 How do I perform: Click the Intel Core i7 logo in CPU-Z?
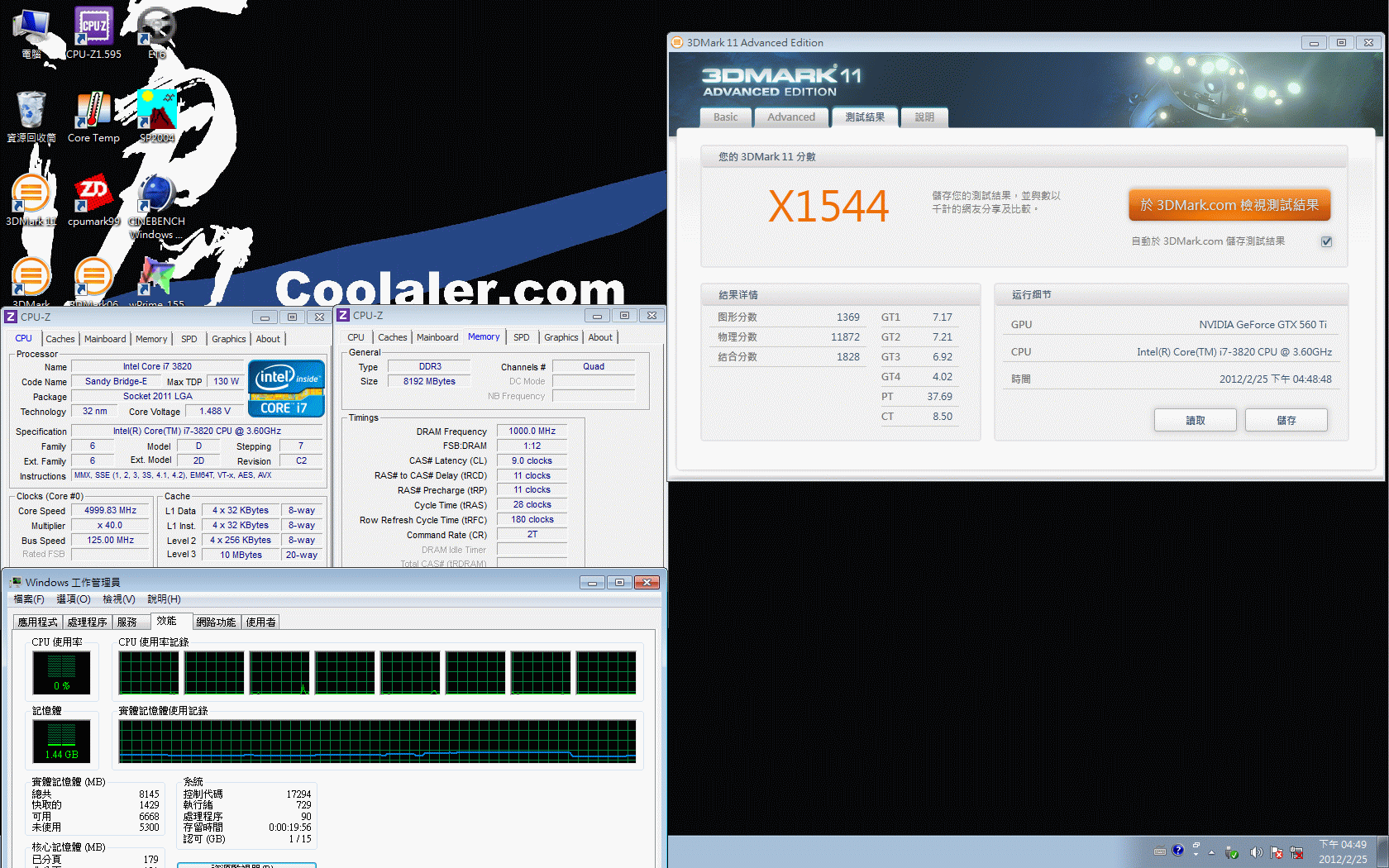click(x=286, y=389)
